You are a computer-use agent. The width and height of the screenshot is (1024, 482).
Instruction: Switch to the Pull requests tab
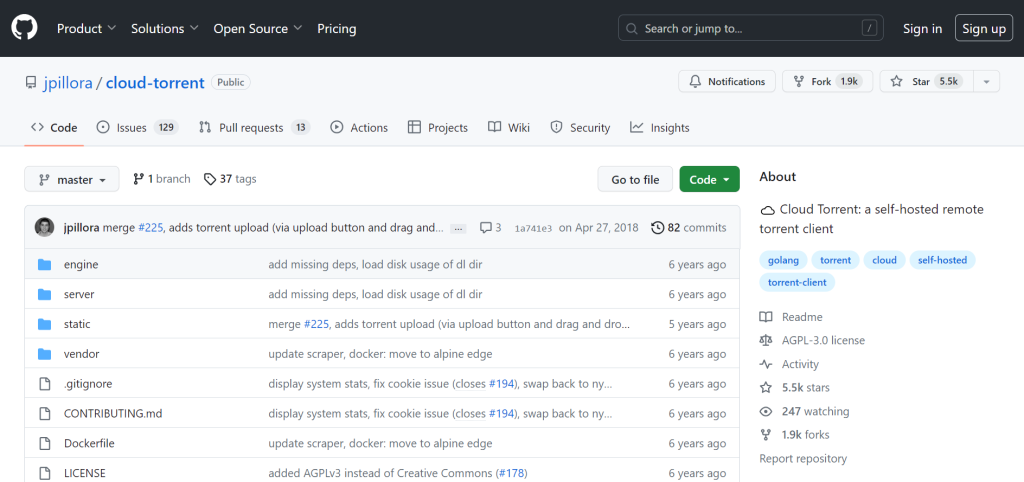254,128
